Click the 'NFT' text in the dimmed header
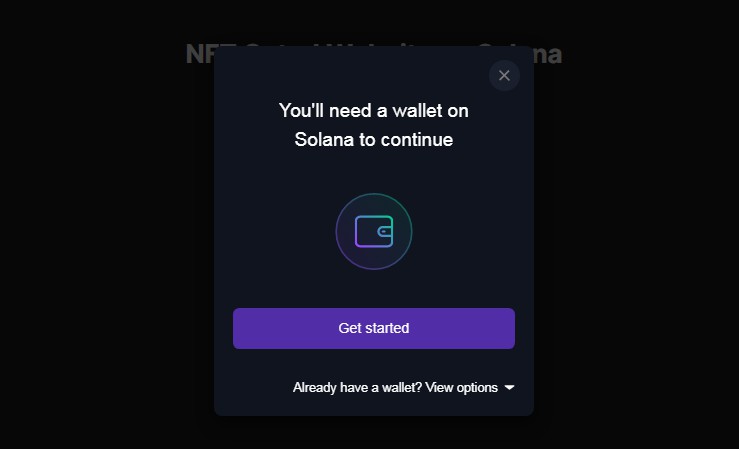Screen dimensions: 739x449 (199, 54)
